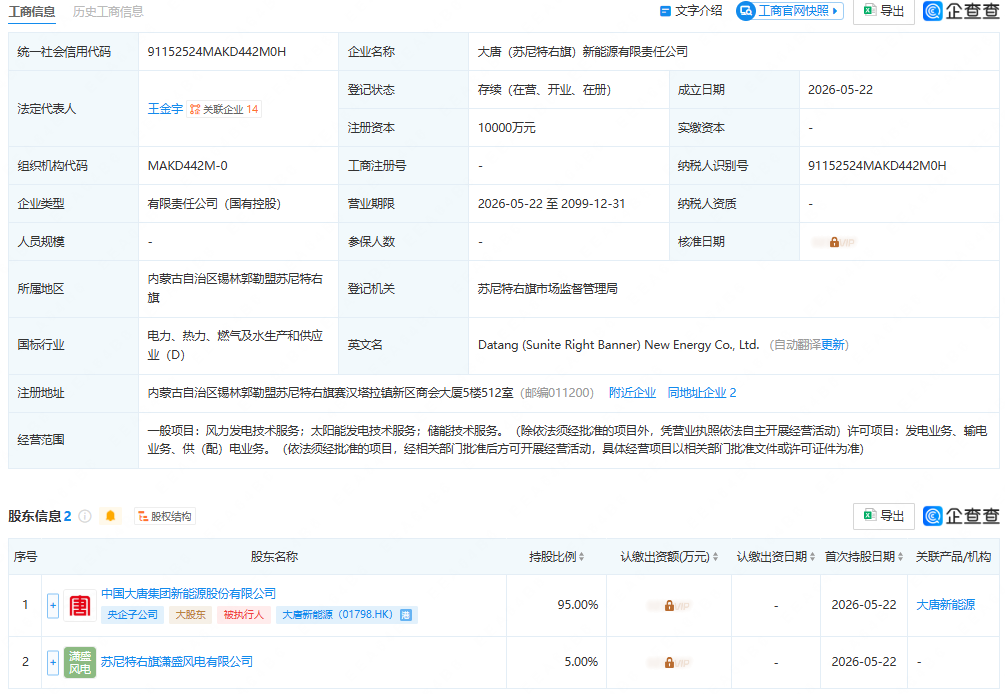Open 大唐新能源 related product link
Screen dimensions: 1005x694
[x=945, y=605]
